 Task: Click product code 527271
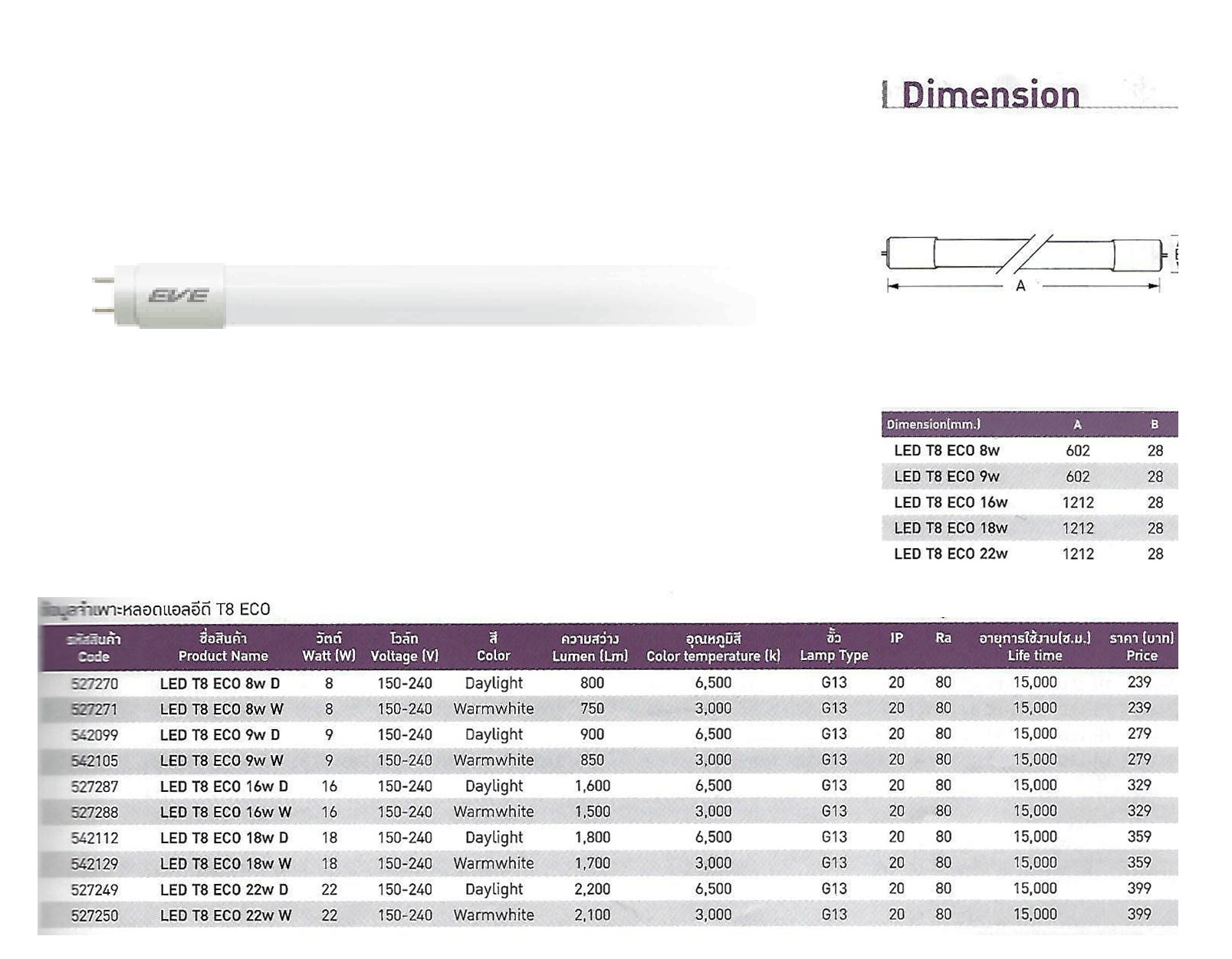pos(94,710)
